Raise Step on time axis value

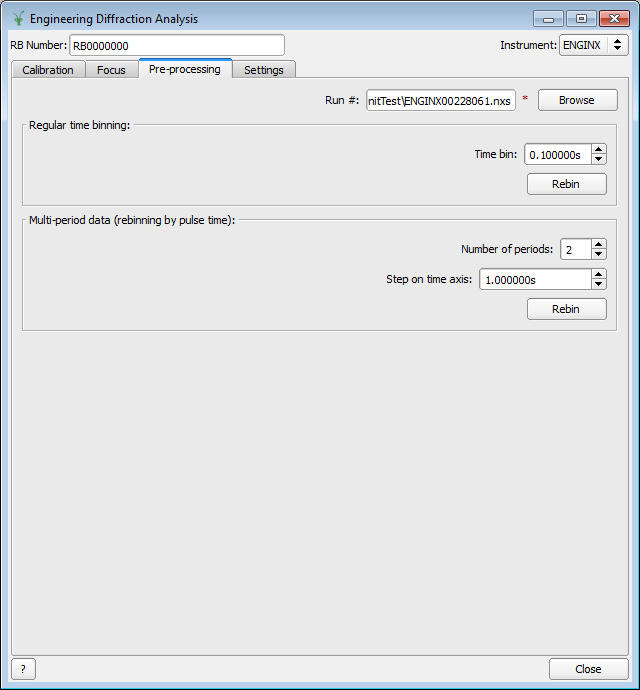coord(598,275)
